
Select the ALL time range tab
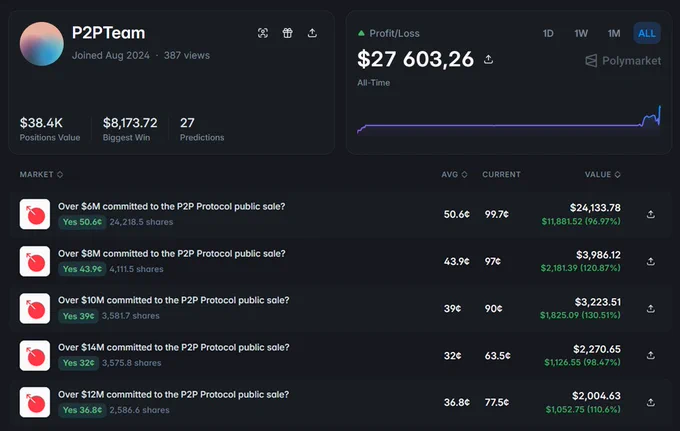click(x=647, y=33)
